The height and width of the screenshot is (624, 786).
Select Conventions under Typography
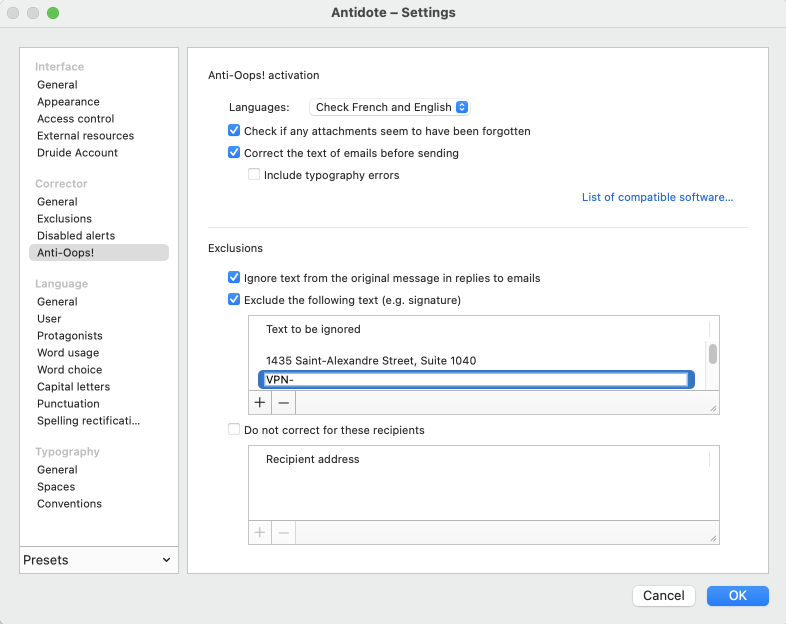69,504
